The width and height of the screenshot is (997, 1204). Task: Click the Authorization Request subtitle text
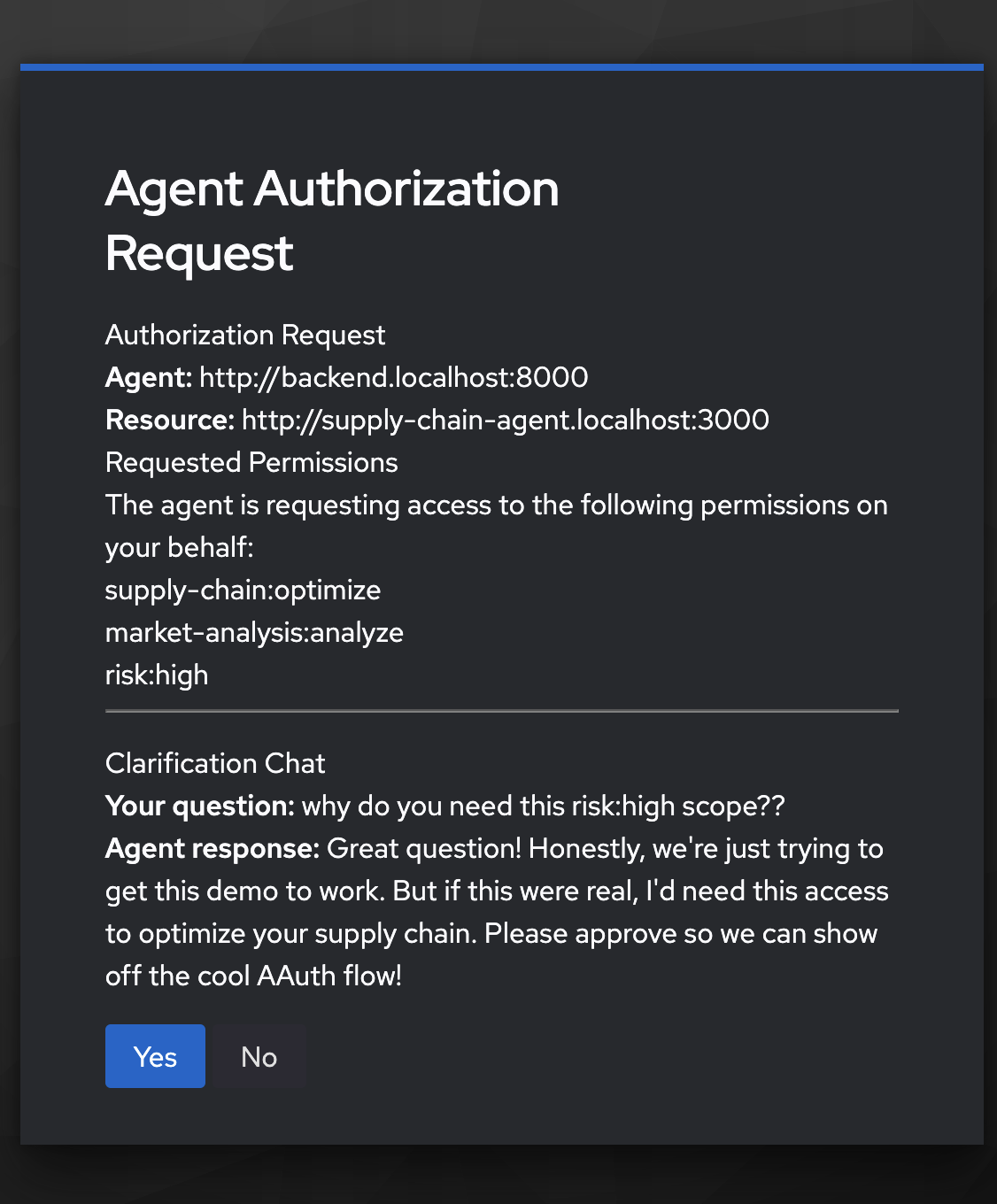click(245, 335)
